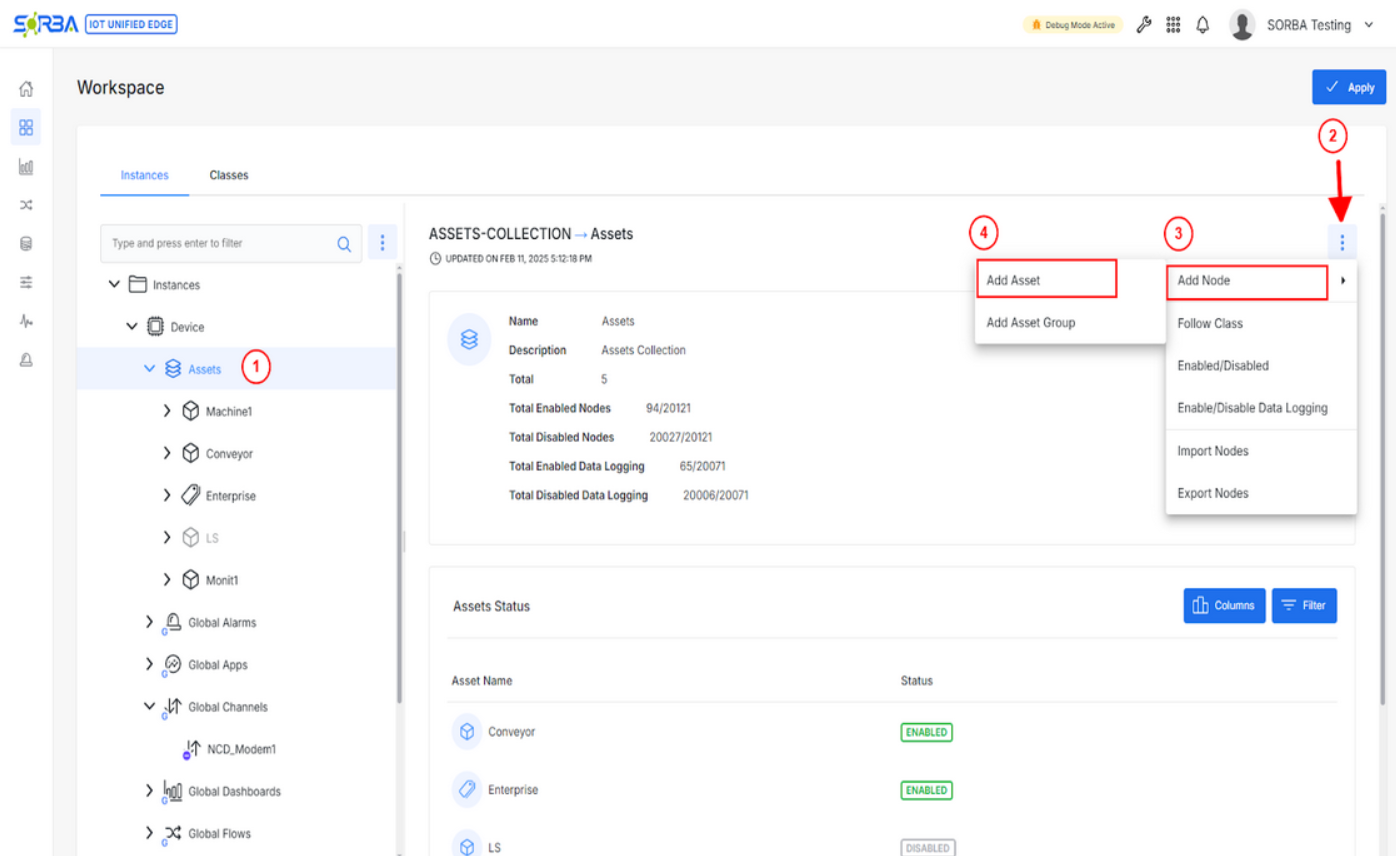The image size is (1396, 856).
Task: Open three-dot menu beside tree filter
Action: pos(383,243)
